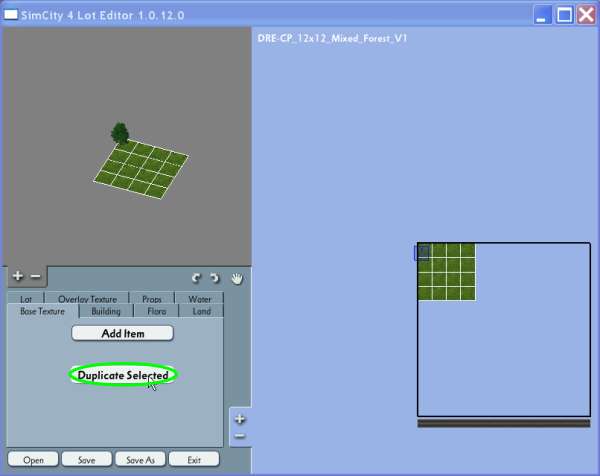600x476 pixels.
Task: Minimize the Lot Editor window
Action: point(541,15)
